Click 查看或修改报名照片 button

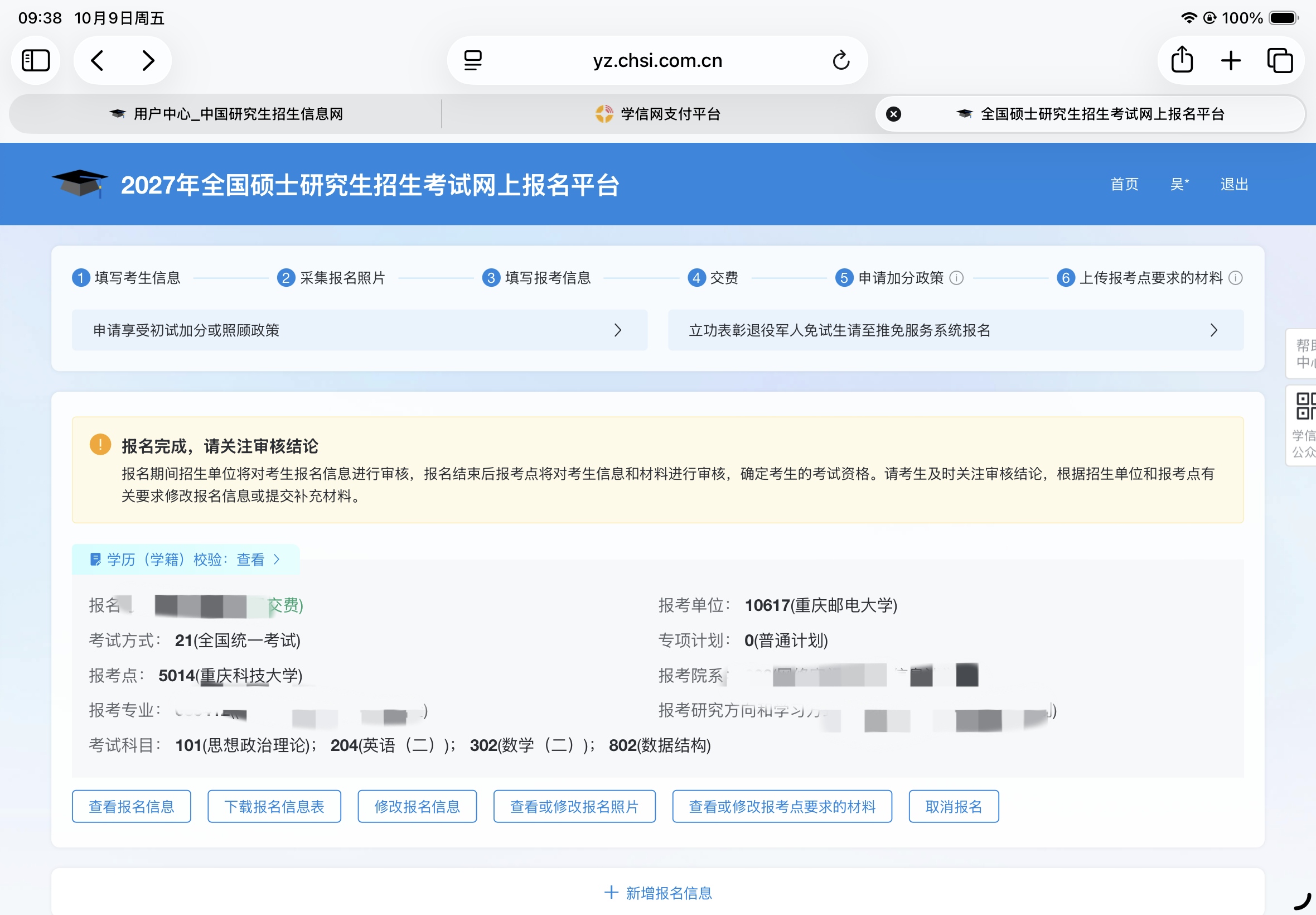[x=574, y=806]
